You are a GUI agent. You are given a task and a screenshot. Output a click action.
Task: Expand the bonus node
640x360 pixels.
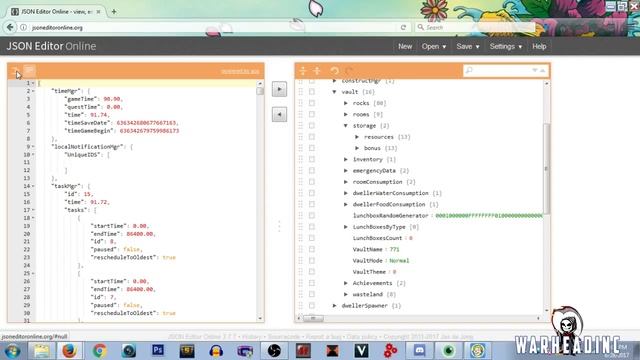(357, 148)
